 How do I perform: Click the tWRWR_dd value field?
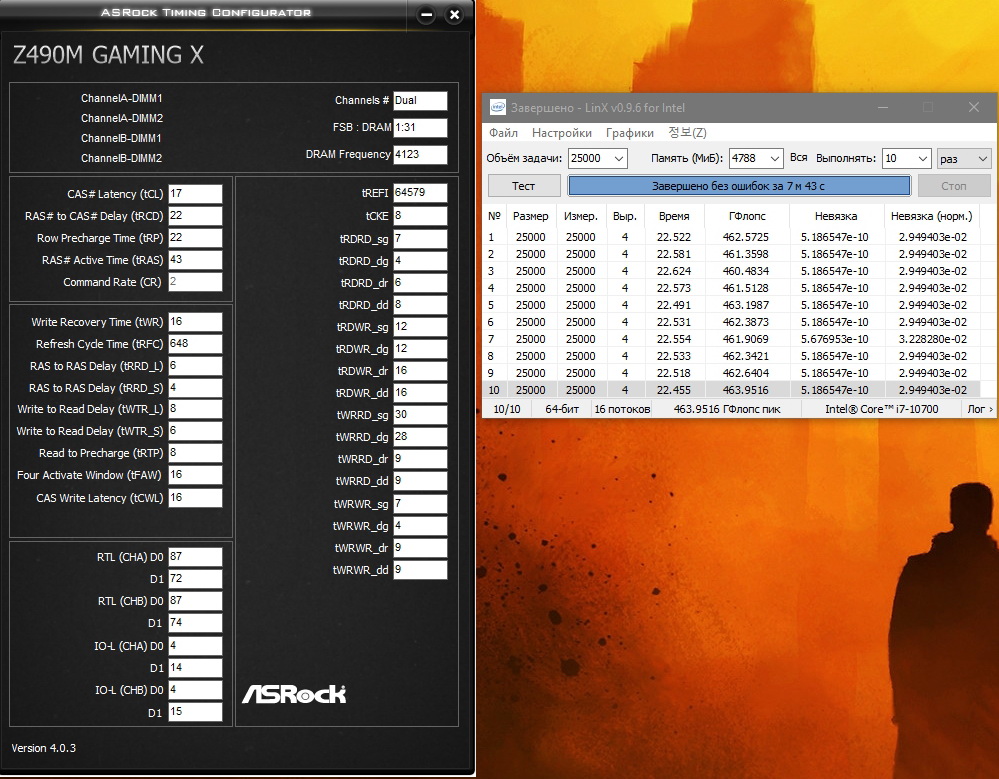pos(420,569)
